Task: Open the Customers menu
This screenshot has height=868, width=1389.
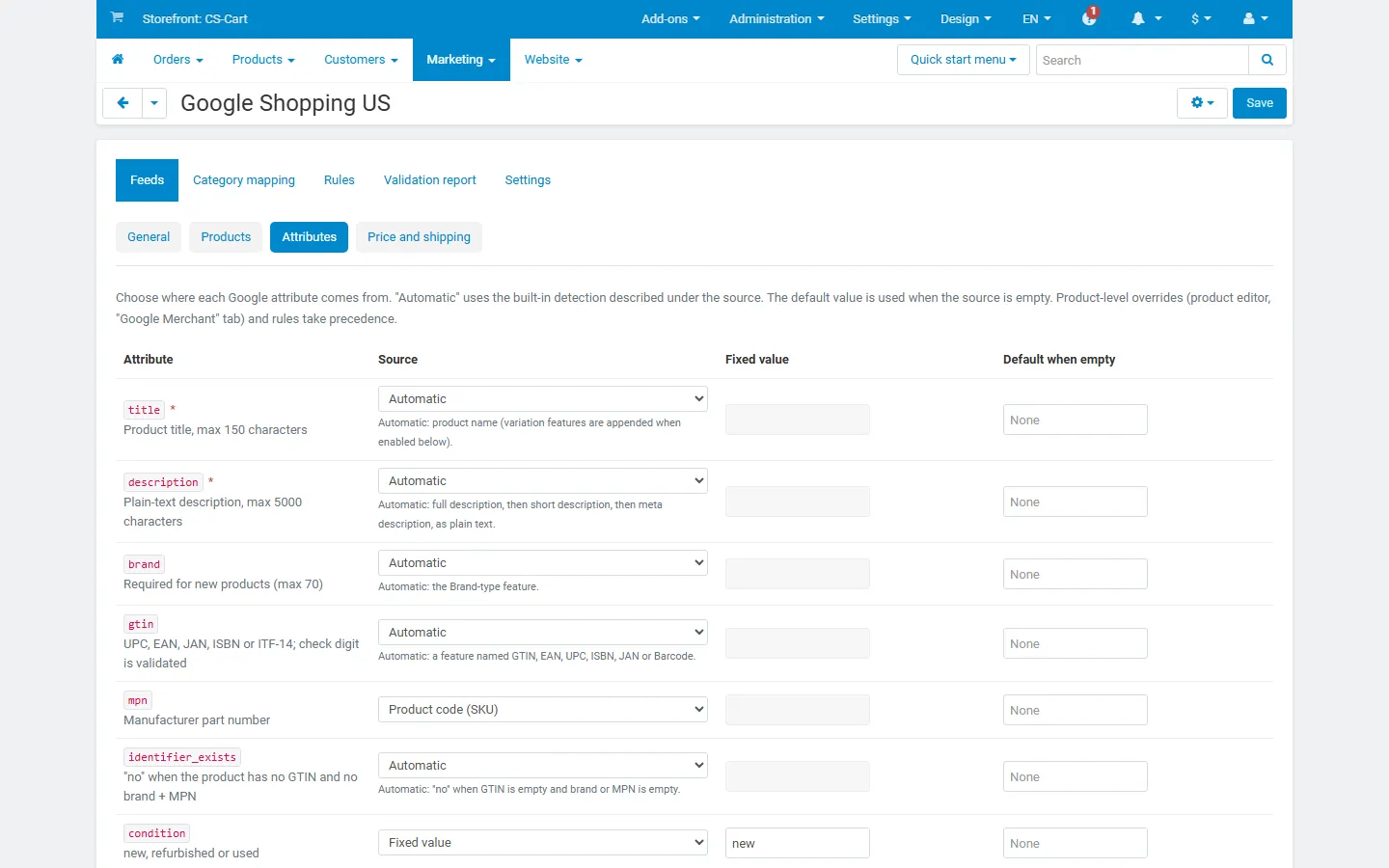Action: (361, 60)
